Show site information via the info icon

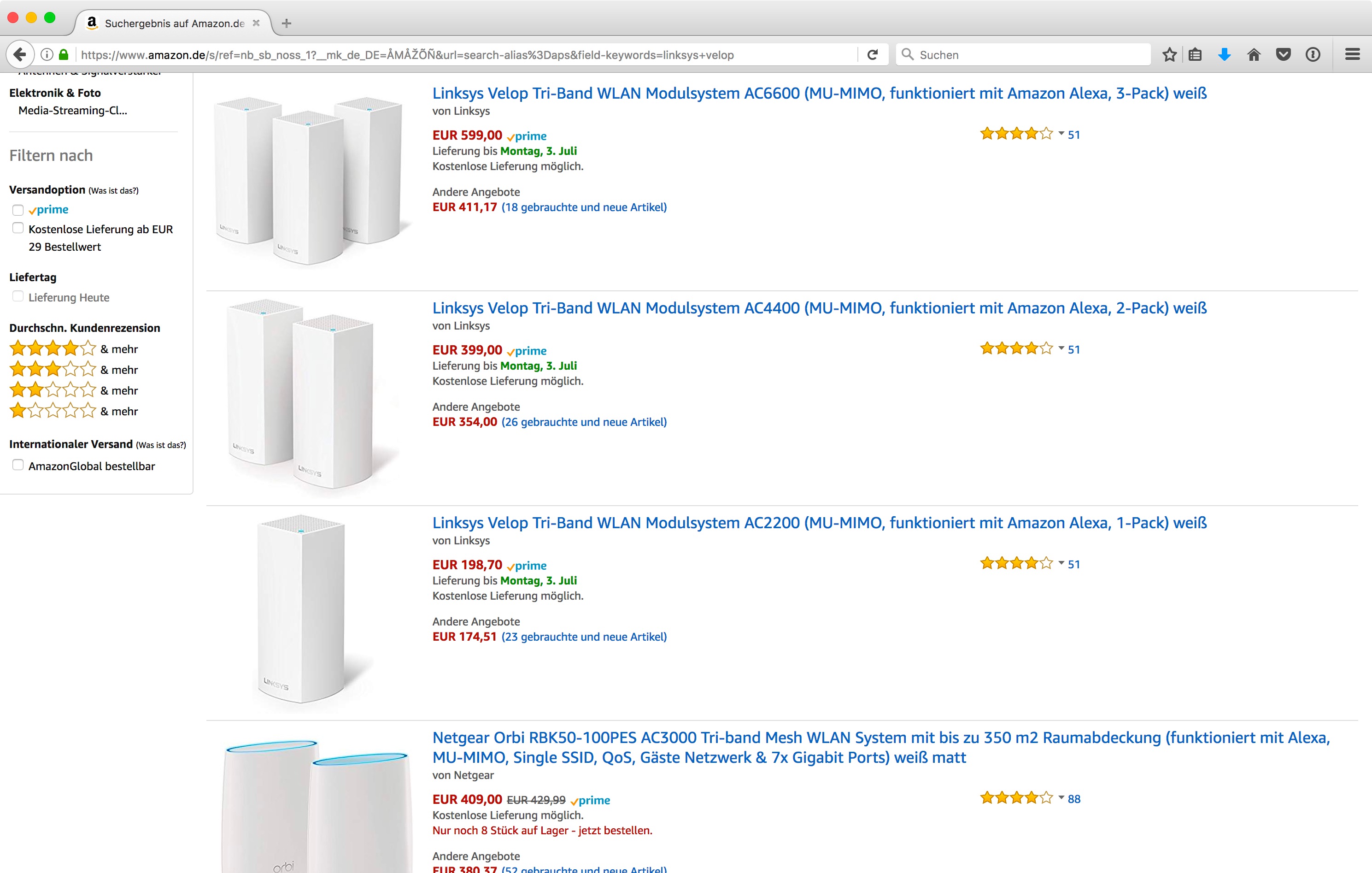pos(47,55)
